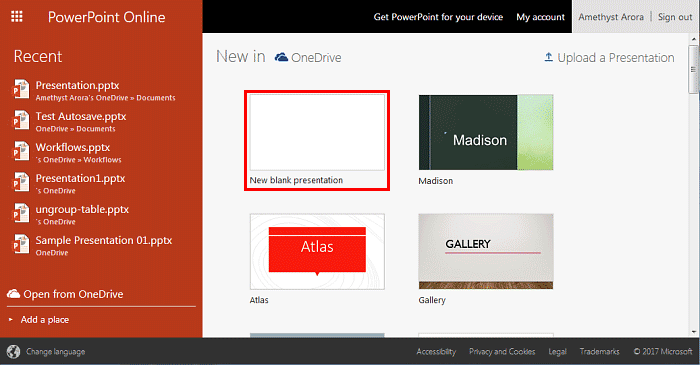Click the Gallery caption text

pos(432,300)
